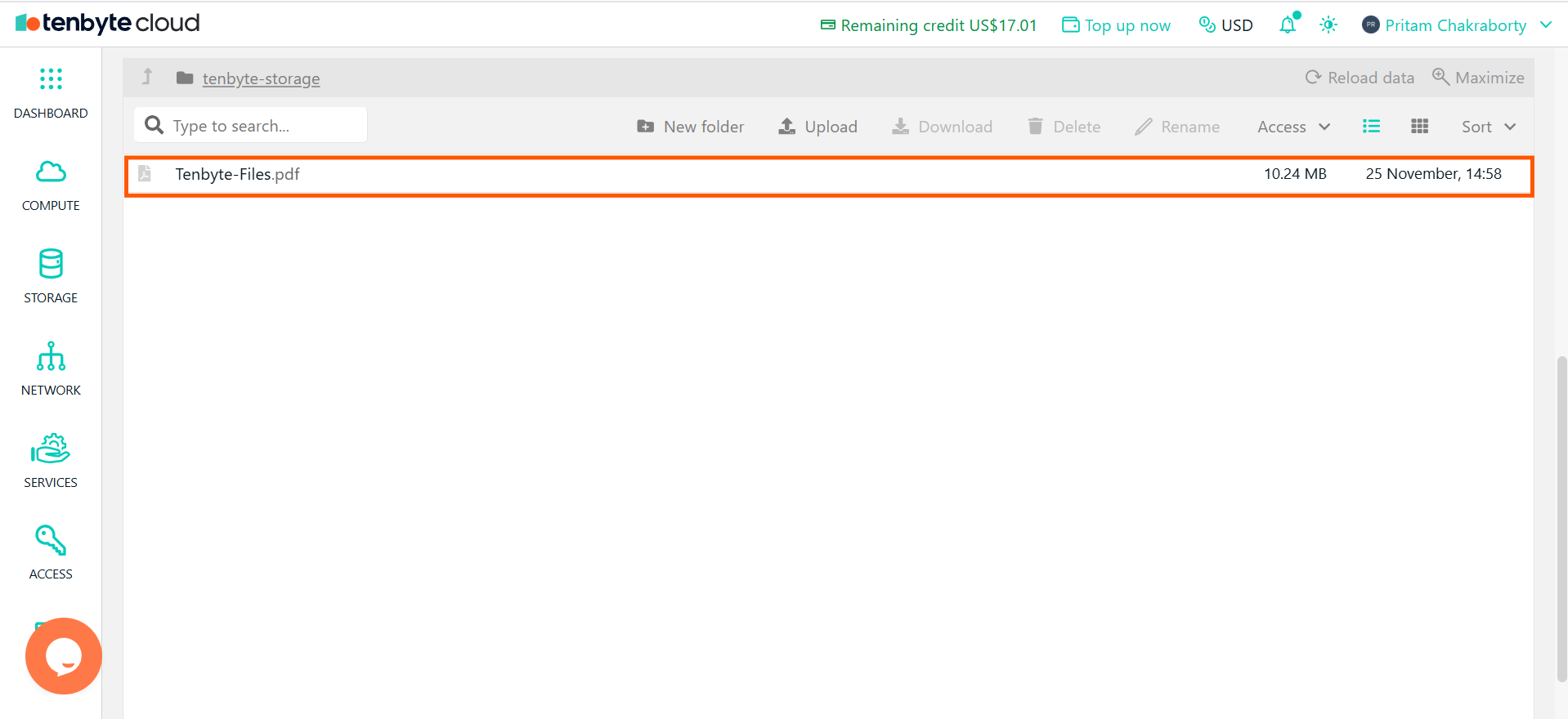Open the Storage database icon
Viewport: 1568px width, 719px height.
click(x=51, y=264)
